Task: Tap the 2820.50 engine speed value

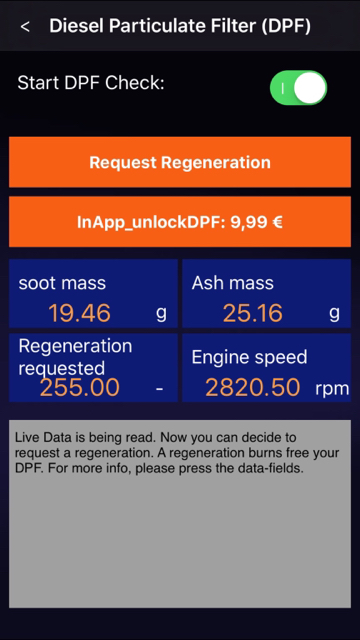Action: coord(253,388)
